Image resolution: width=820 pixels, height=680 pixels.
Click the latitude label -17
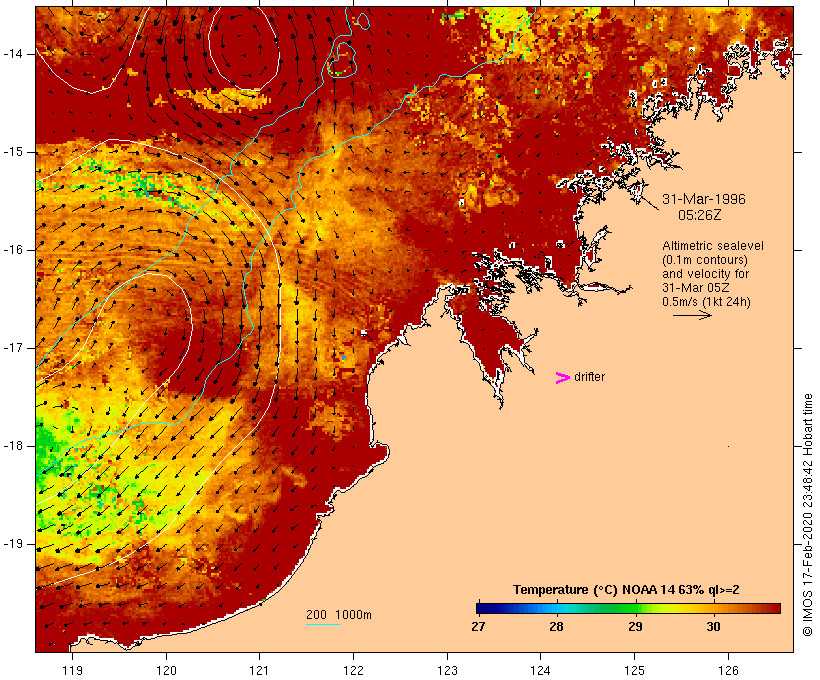[x=13, y=348]
